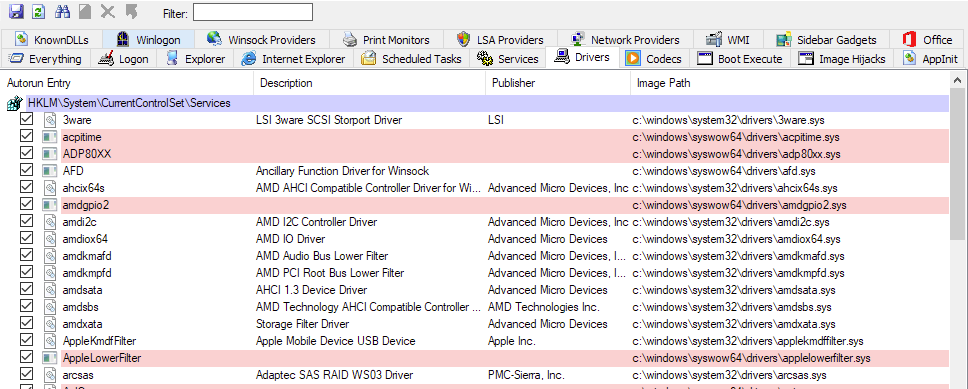Viewport: 968px width, 389px height.
Task: Click the vertical scrollbar thumb
Action: [958, 164]
